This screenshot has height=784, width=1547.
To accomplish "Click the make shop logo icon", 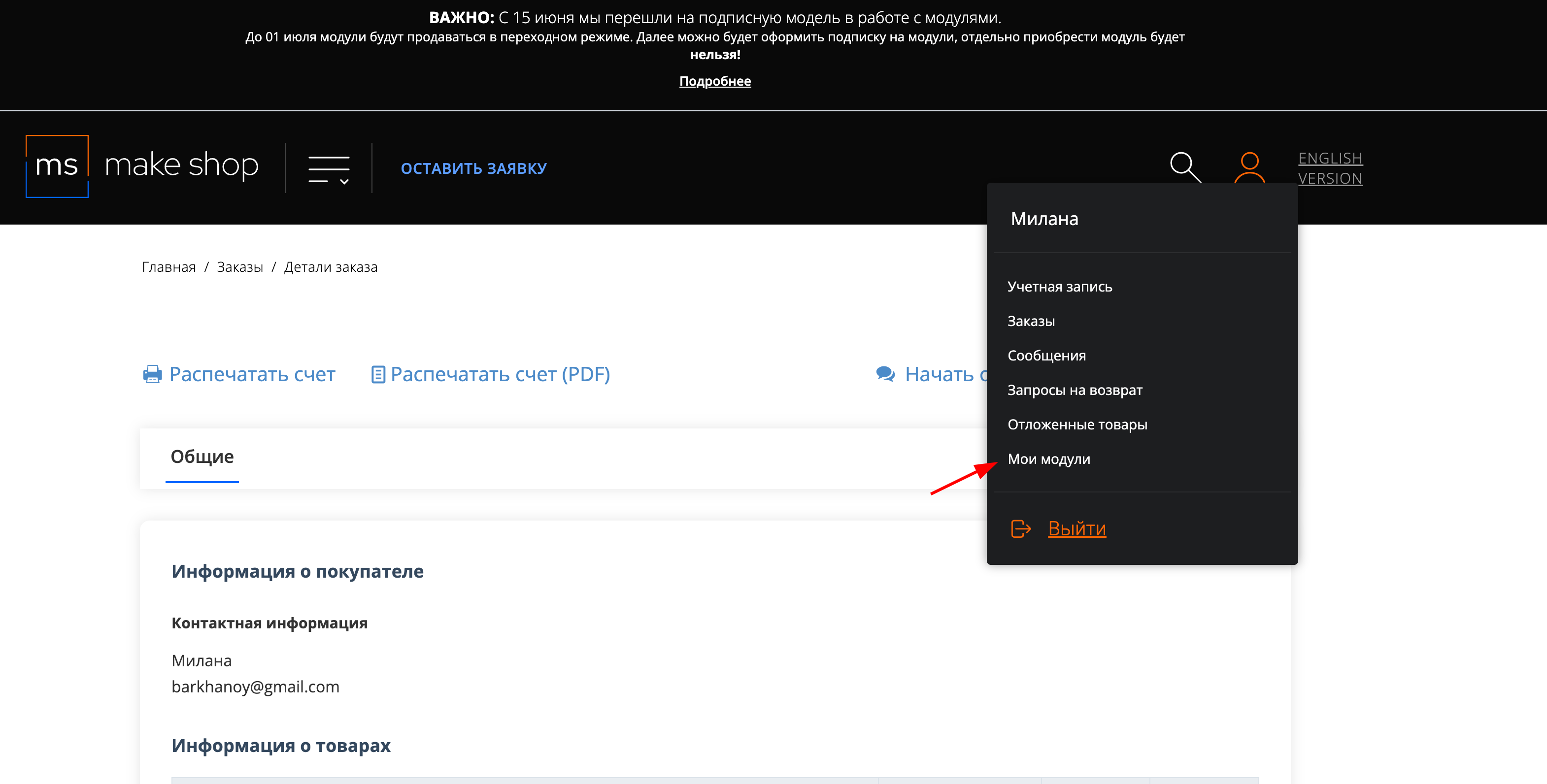I will 57,166.
